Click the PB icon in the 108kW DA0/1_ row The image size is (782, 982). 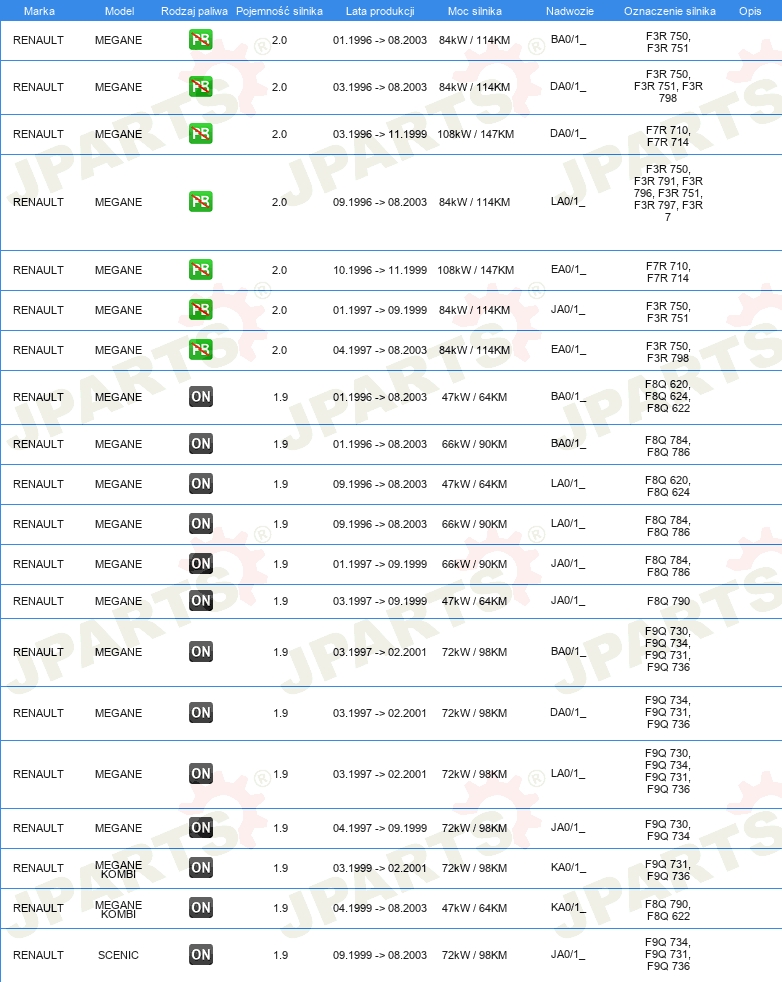(201, 134)
